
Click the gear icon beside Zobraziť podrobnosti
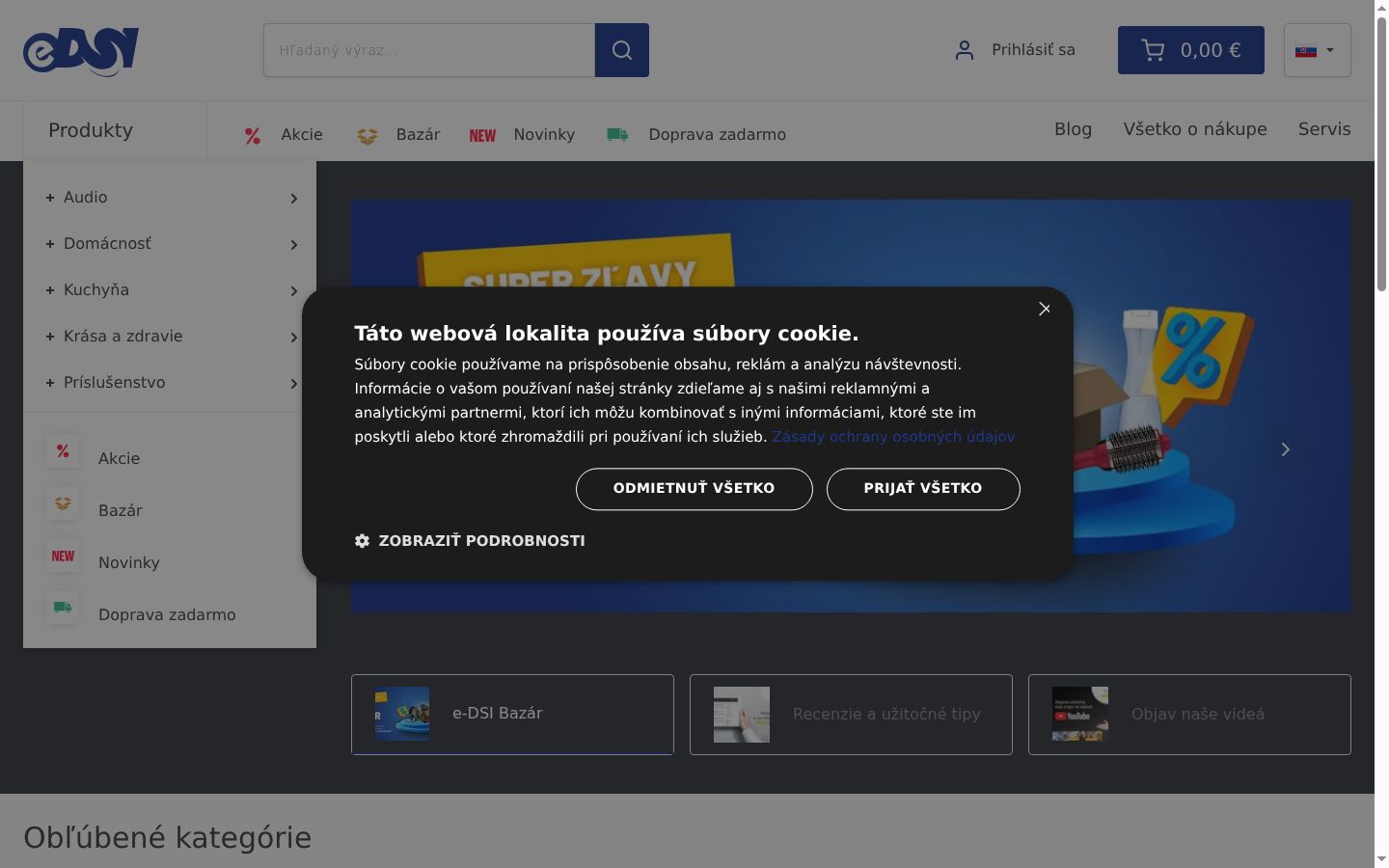(x=362, y=541)
